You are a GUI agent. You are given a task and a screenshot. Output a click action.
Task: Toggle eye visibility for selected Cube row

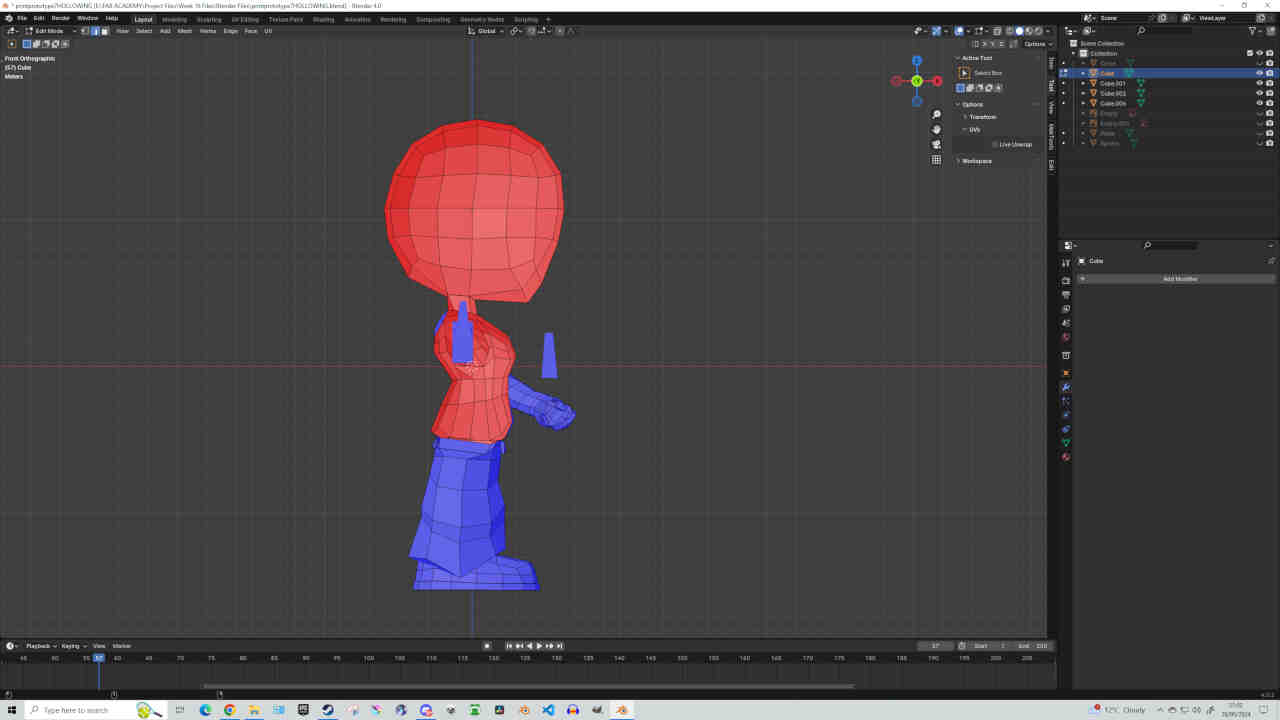1259,73
